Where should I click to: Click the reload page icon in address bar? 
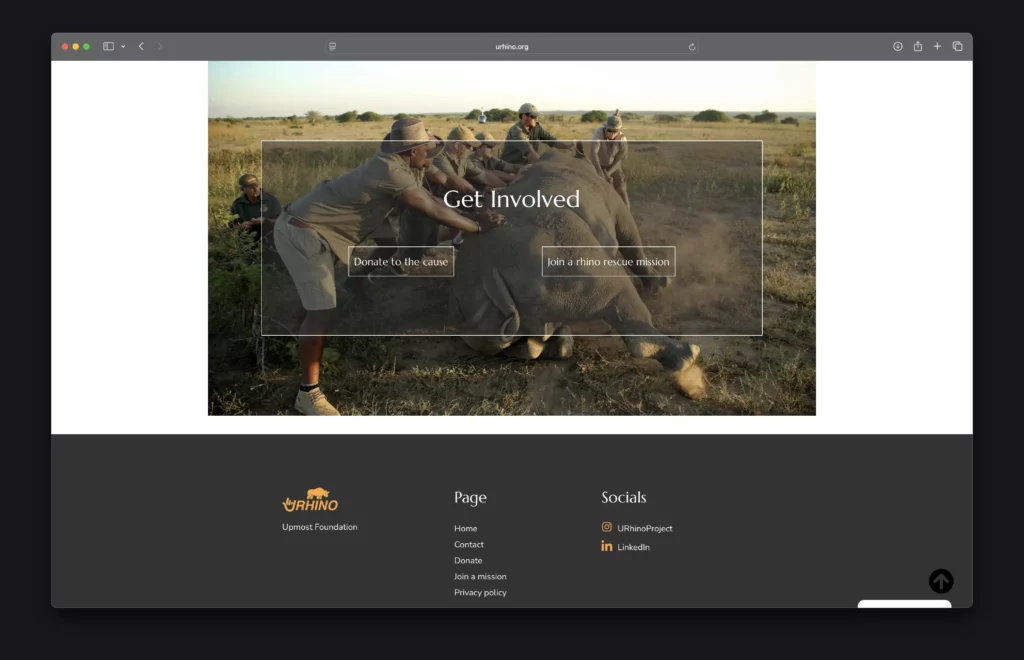692,47
